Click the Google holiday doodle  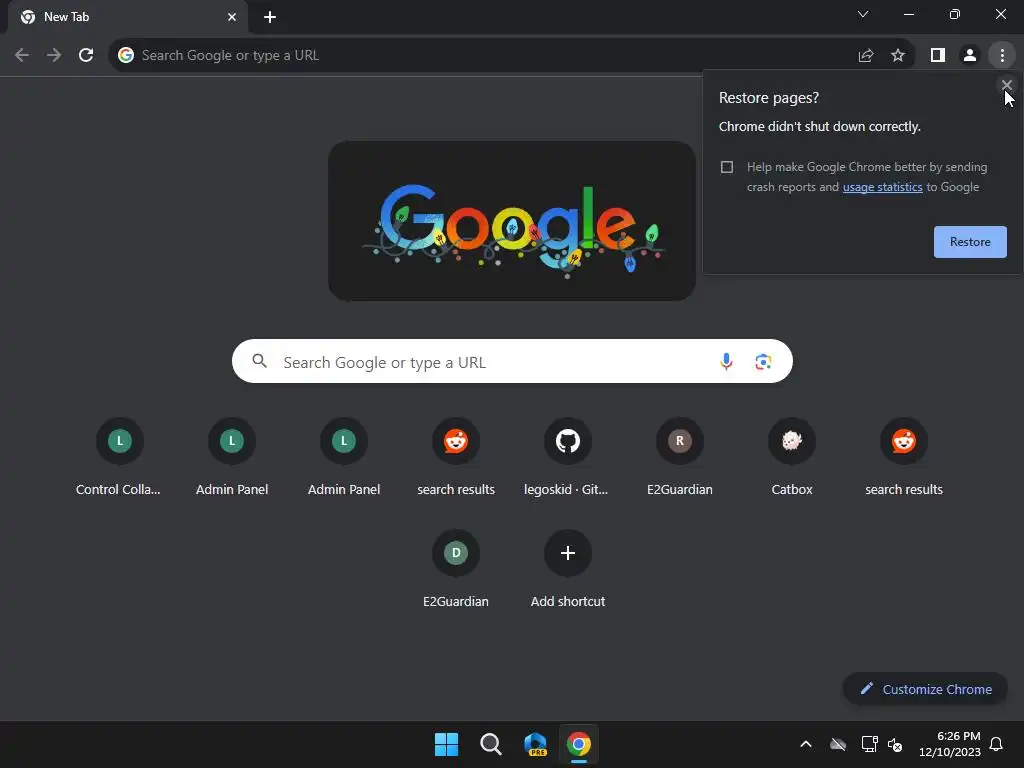[x=512, y=221]
